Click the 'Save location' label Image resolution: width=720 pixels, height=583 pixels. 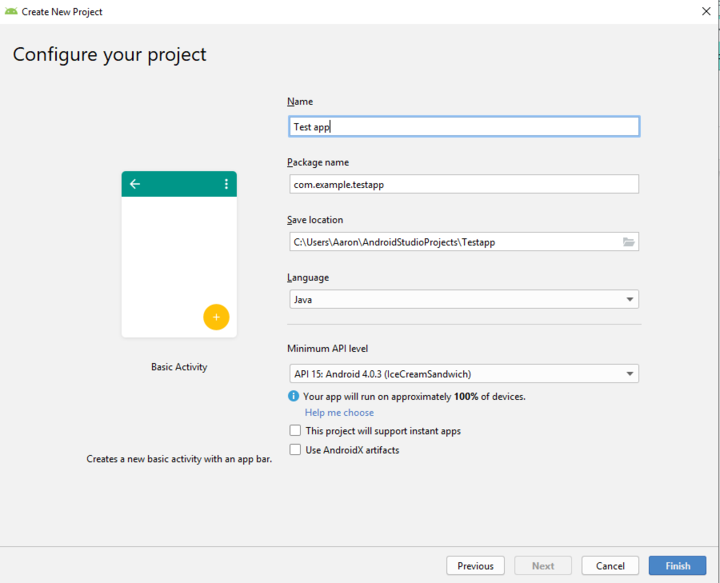click(x=315, y=220)
